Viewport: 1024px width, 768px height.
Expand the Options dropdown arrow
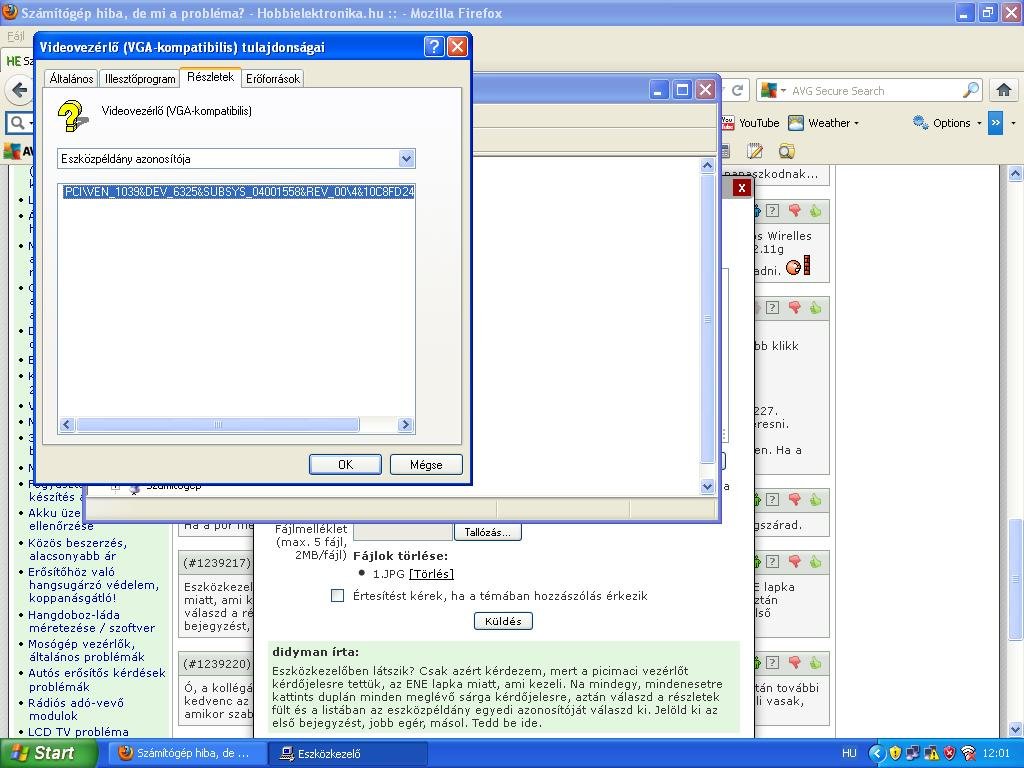979,123
